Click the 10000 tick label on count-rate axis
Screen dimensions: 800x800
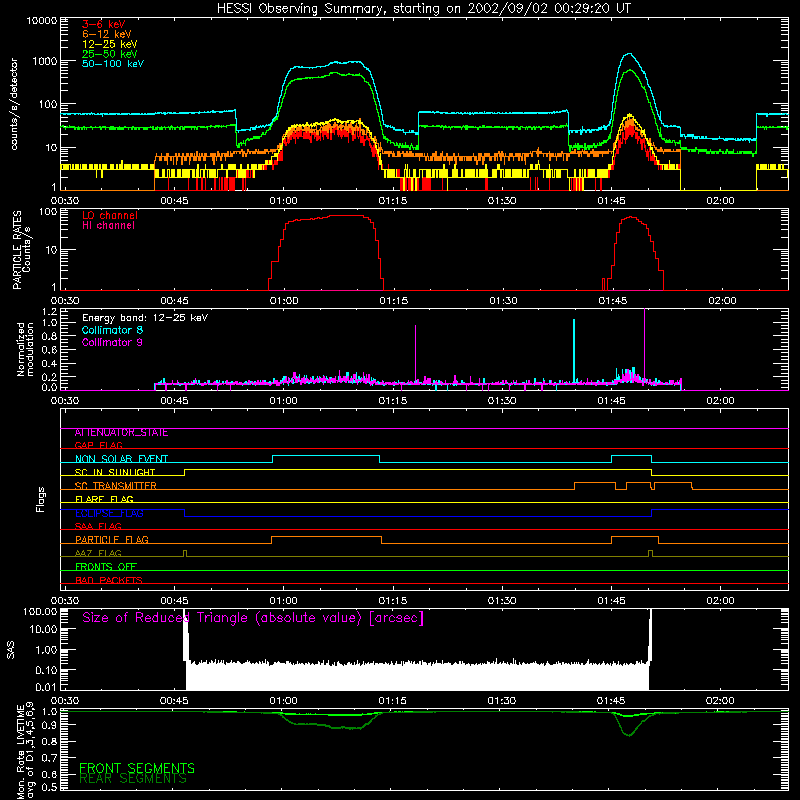coord(42,21)
